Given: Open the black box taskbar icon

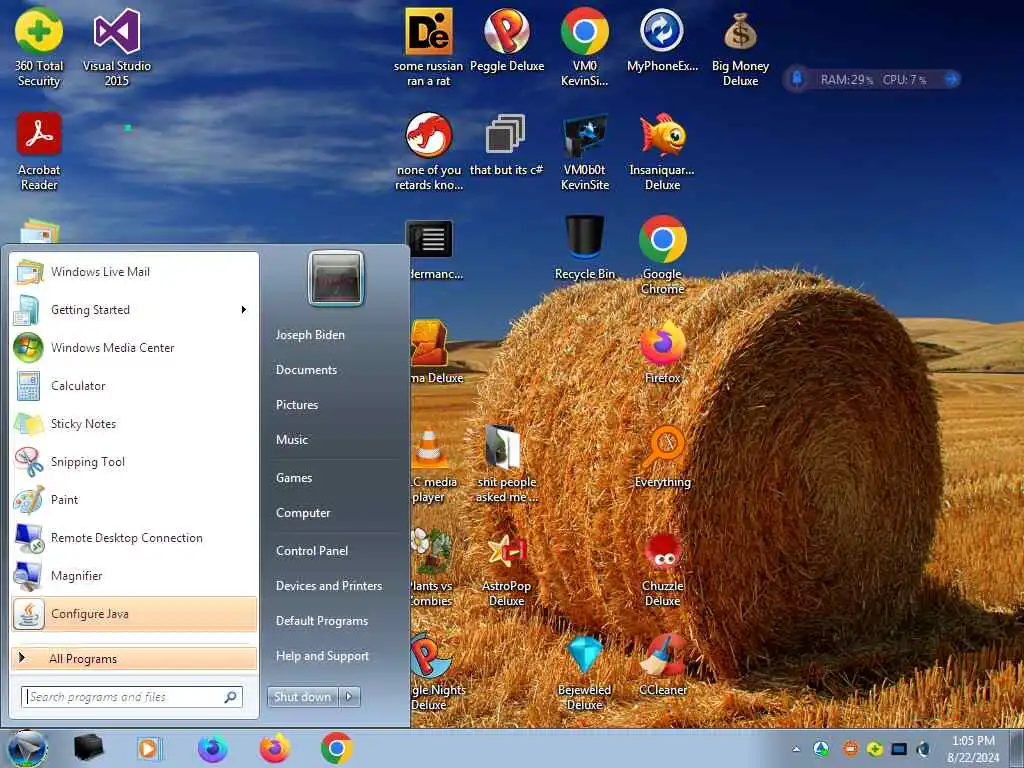Looking at the screenshot, I should 88,748.
